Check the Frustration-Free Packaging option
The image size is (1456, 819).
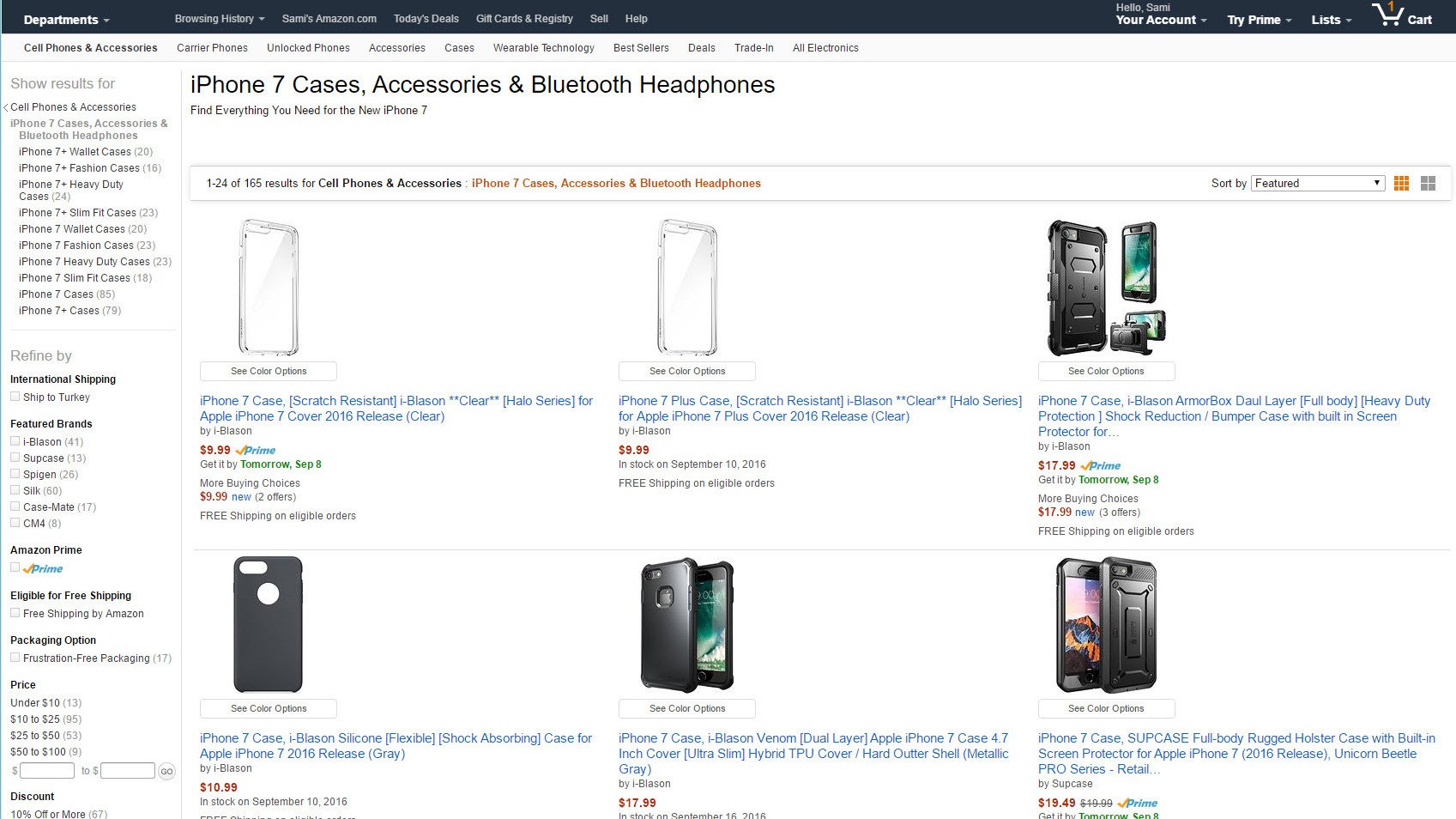coord(15,657)
